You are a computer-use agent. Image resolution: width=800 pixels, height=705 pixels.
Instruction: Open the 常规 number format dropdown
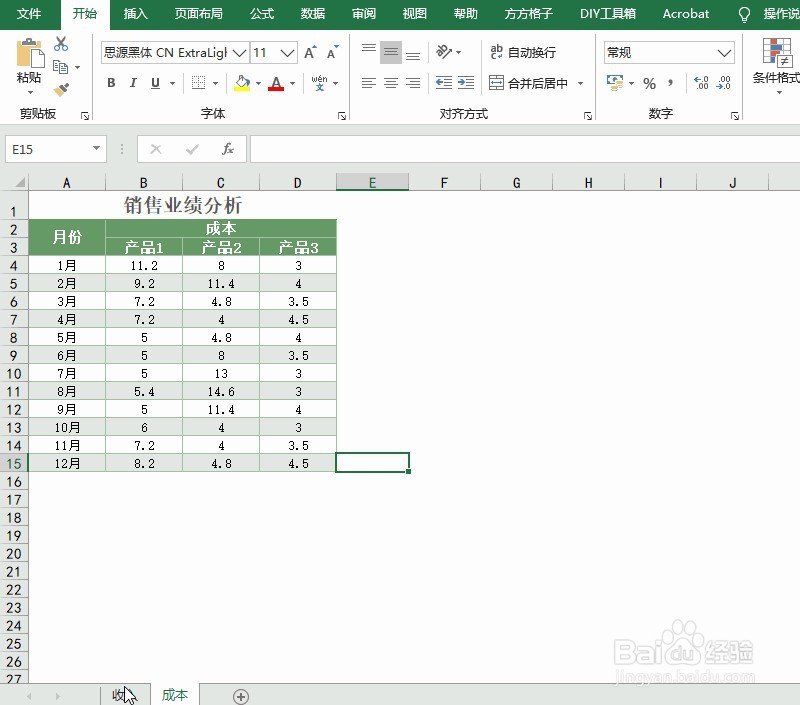tap(724, 53)
